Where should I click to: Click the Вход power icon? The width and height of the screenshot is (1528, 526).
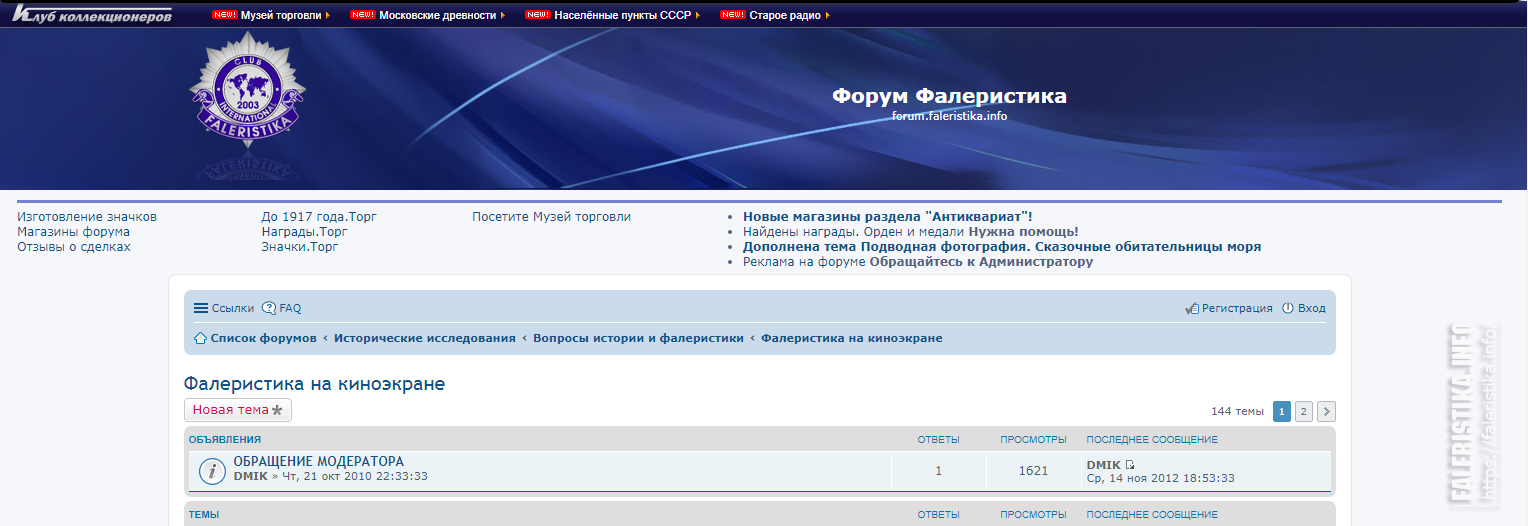1288,308
